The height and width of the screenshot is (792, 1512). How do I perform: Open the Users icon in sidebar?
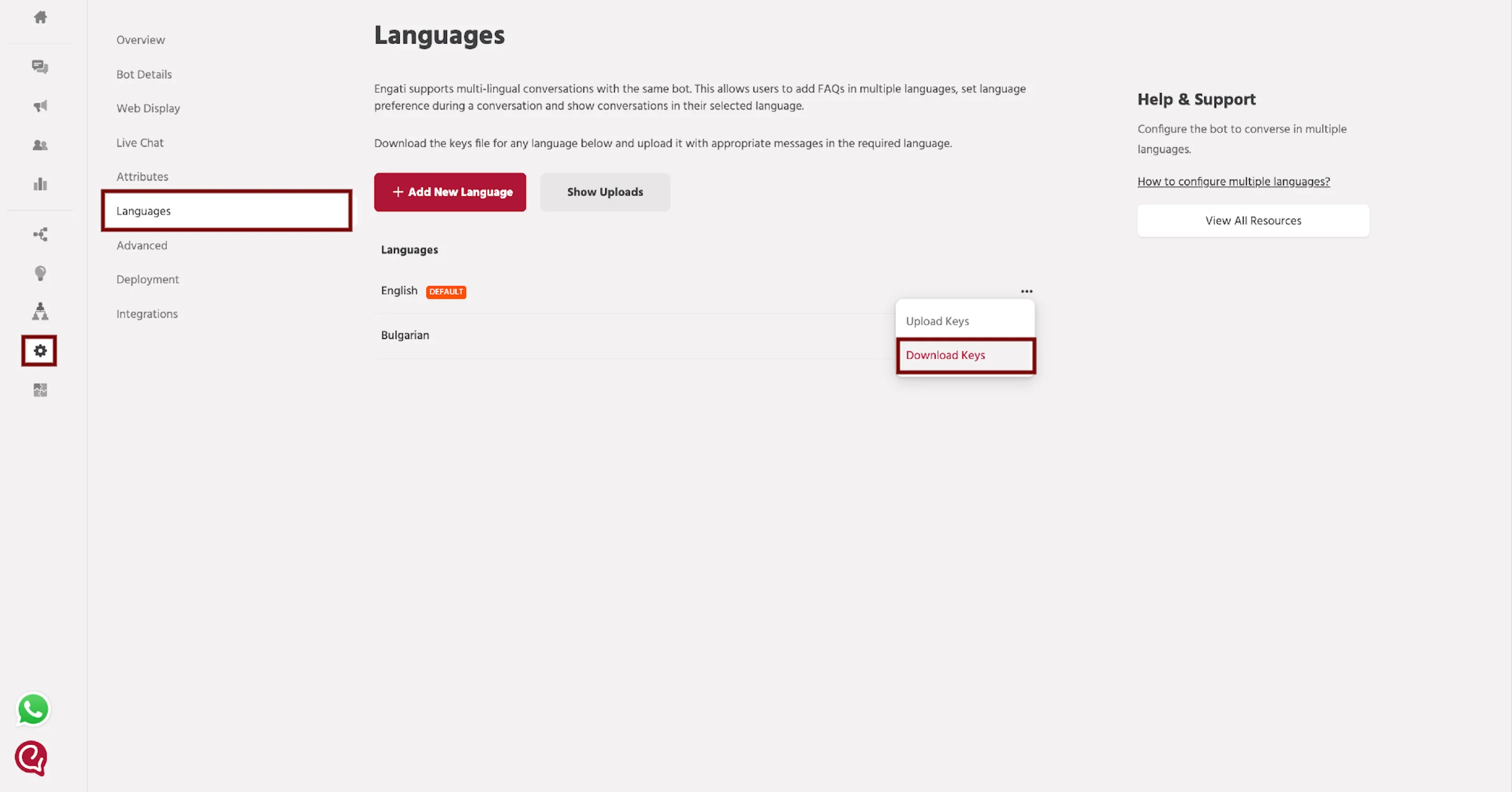click(x=40, y=145)
